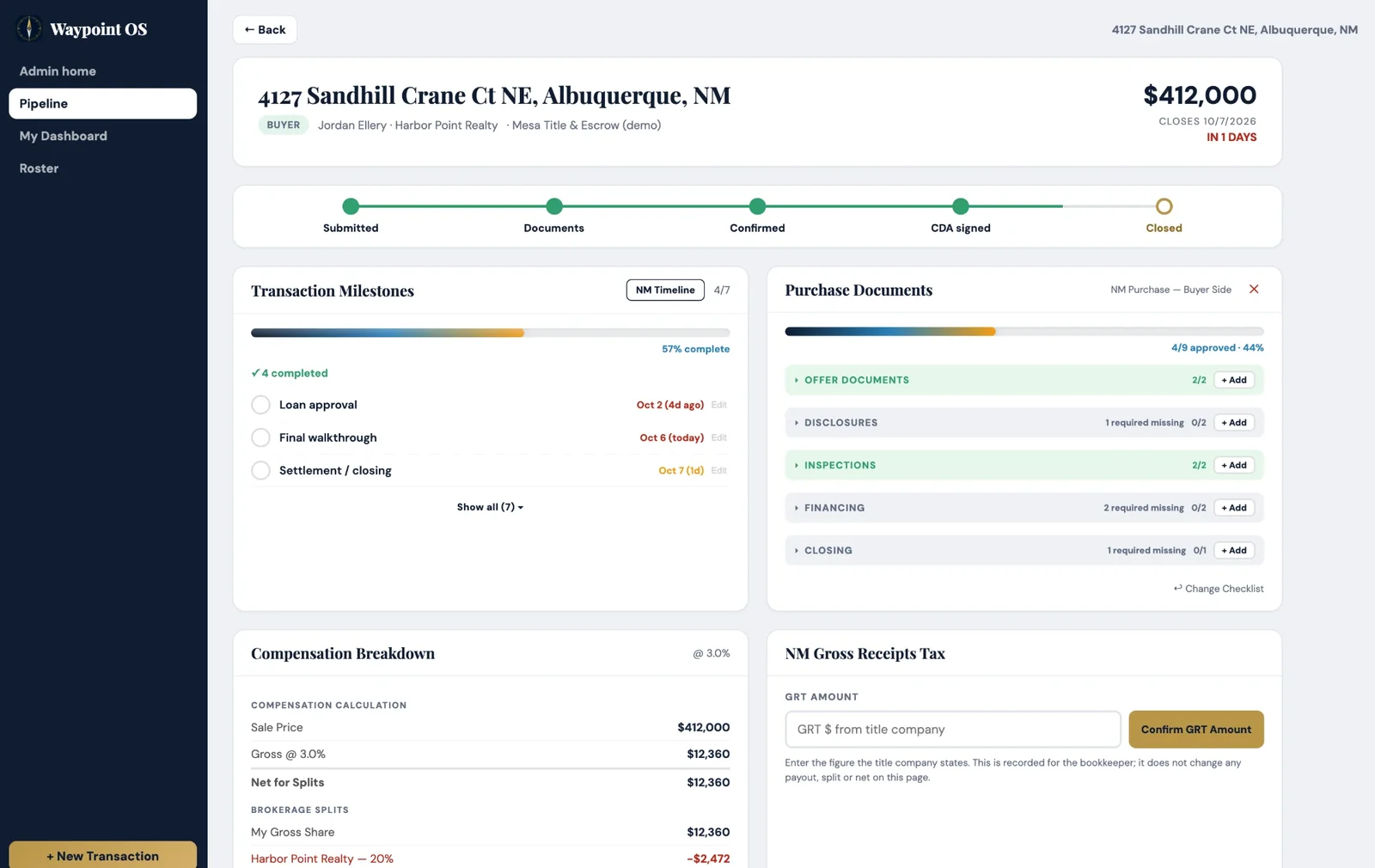The height and width of the screenshot is (868, 1375).
Task: Check off the Loan approval milestone
Action: click(x=260, y=405)
